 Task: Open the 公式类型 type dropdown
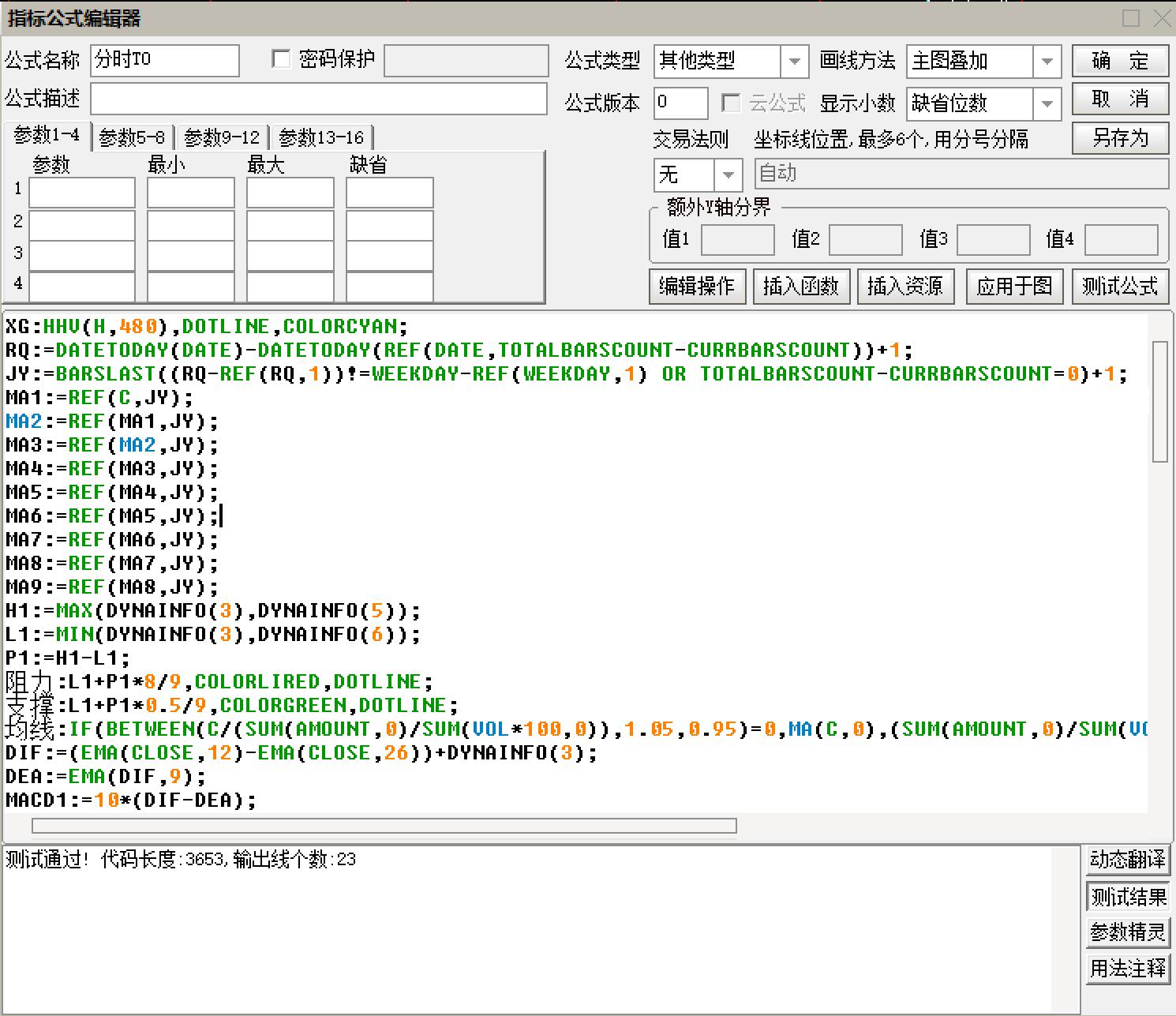(795, 61)
